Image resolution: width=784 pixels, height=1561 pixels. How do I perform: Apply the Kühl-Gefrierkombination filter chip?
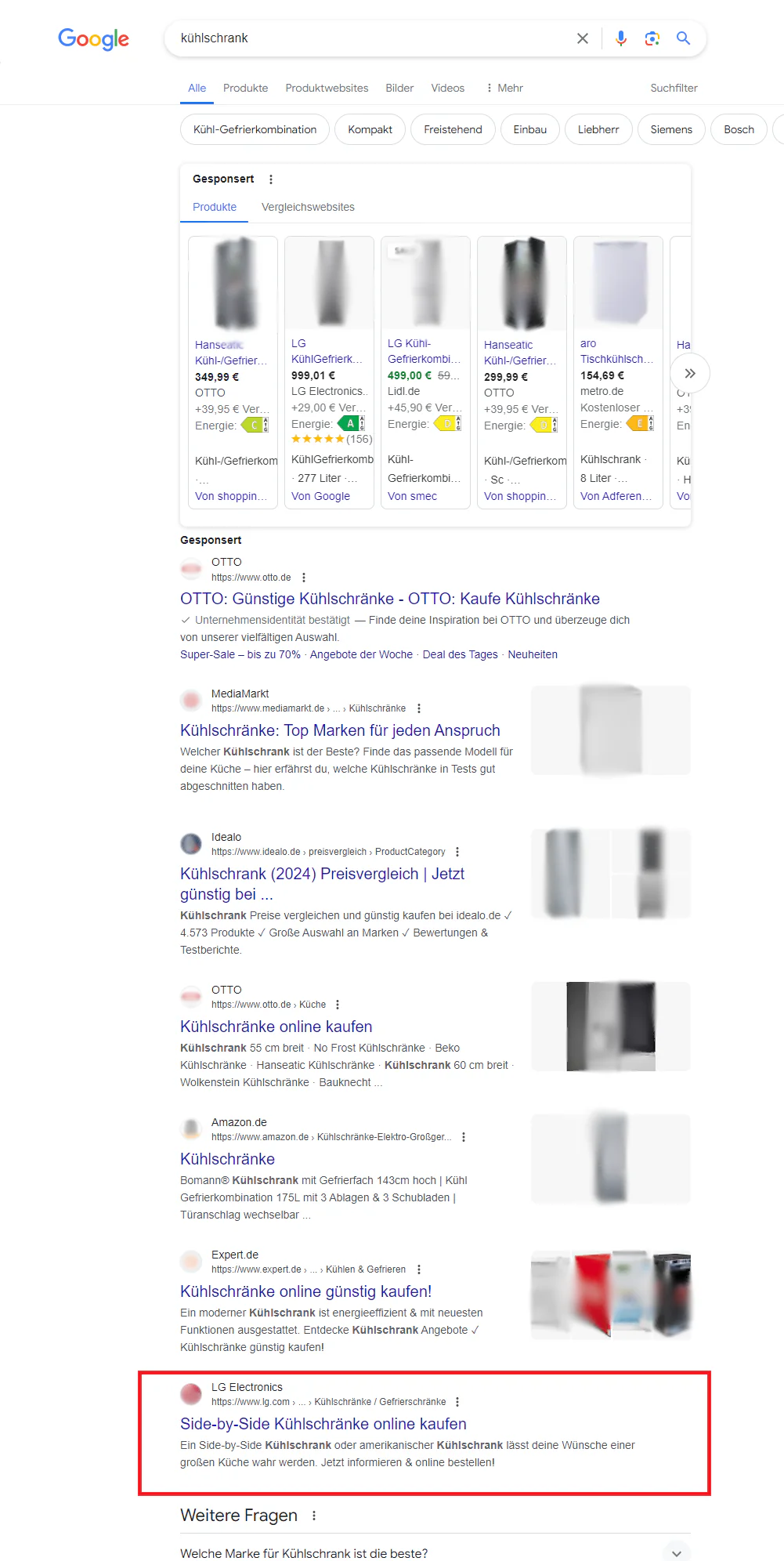(x=255, y=129)
